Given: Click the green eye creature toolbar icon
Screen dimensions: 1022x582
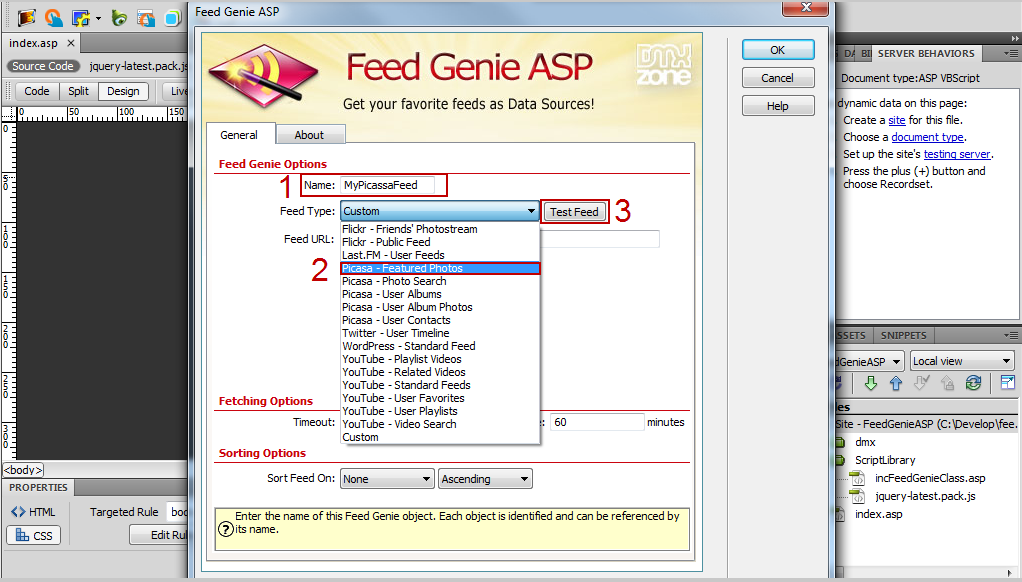Looking at the screenshot, I should (119, 18).
